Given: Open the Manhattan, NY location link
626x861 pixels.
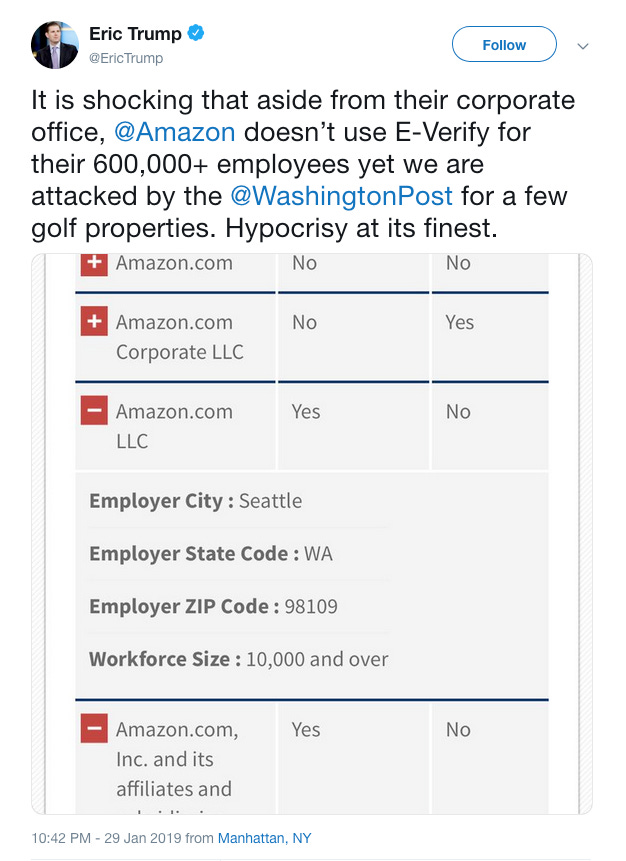Looking at the screenshot, I should click(265, 838).
